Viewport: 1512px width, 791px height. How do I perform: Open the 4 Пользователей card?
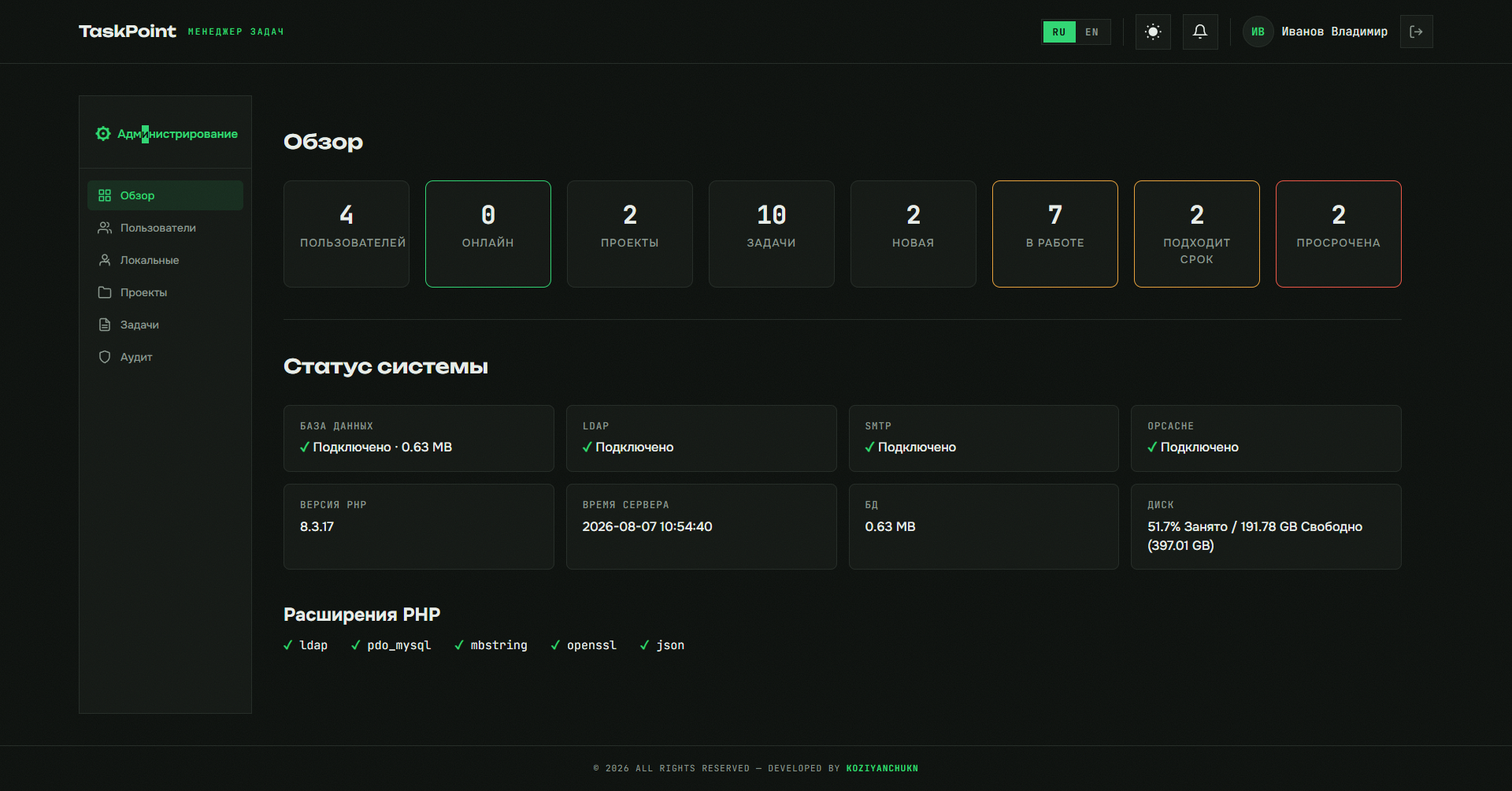click(346, 234)
